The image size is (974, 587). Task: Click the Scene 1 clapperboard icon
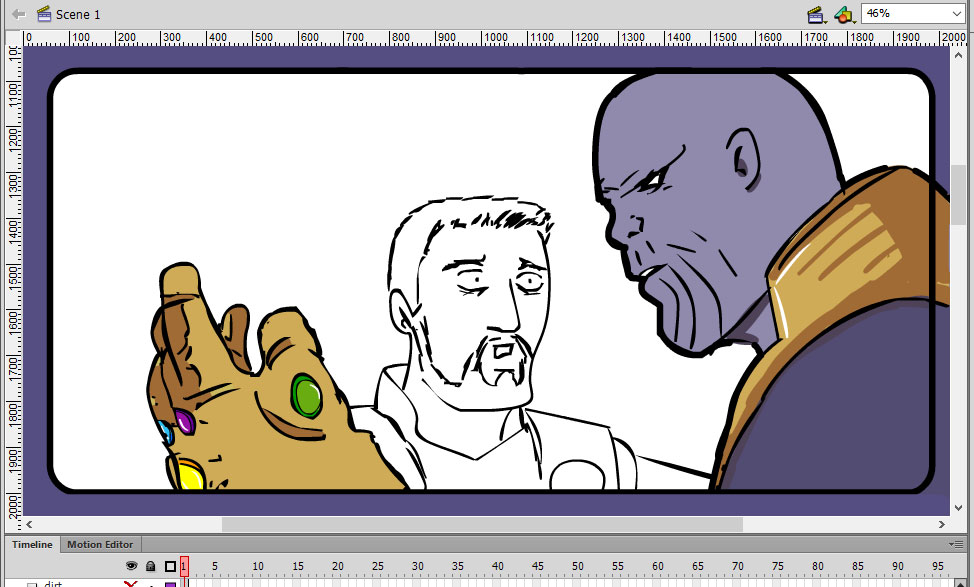pos(43,14)
